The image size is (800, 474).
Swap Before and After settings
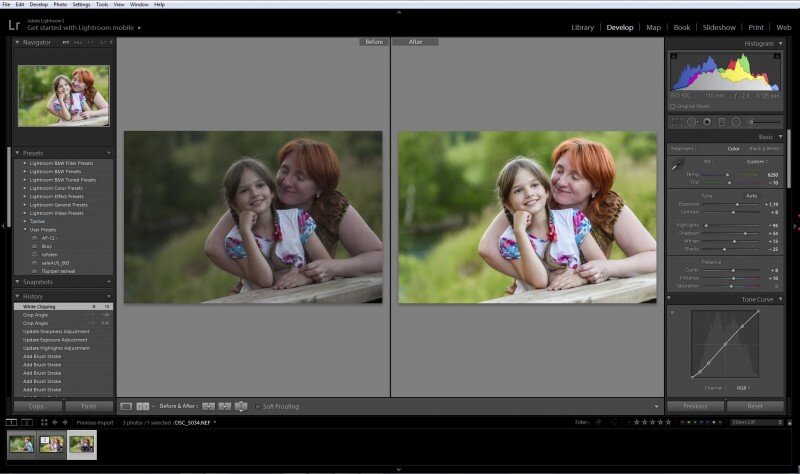(x=241, y=407)
